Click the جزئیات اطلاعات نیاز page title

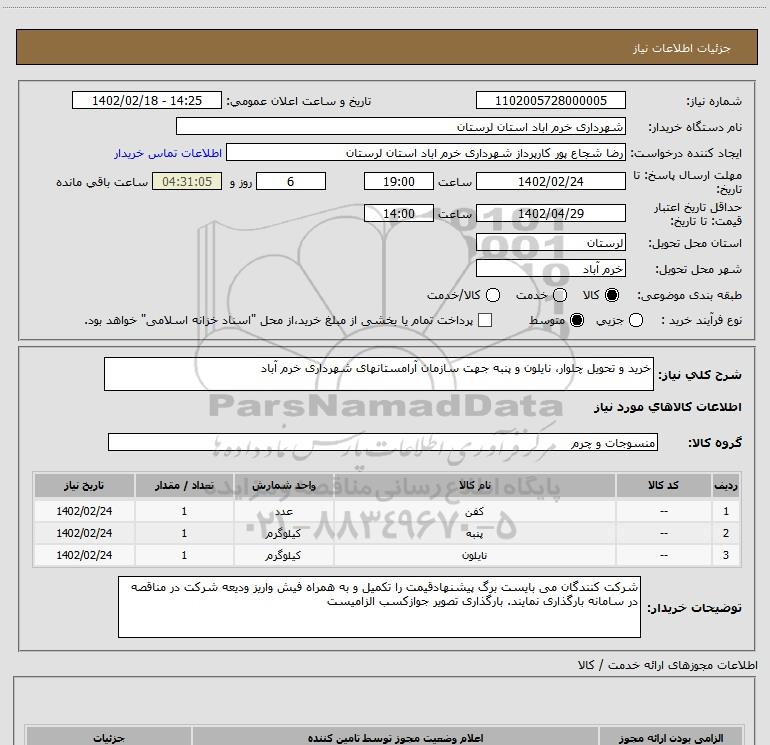click(681, 48)
